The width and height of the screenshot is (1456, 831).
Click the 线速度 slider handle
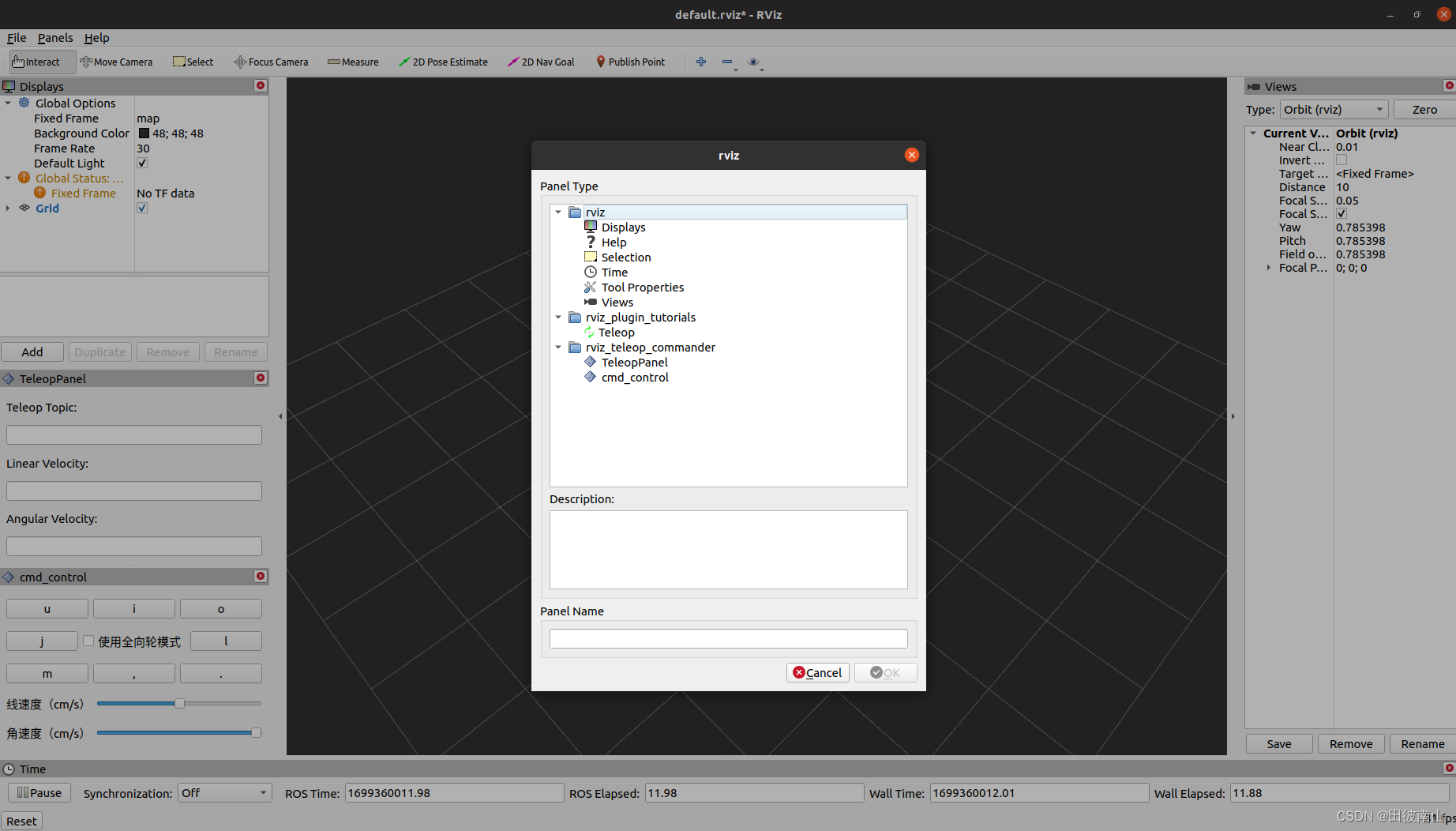(179, 703)
